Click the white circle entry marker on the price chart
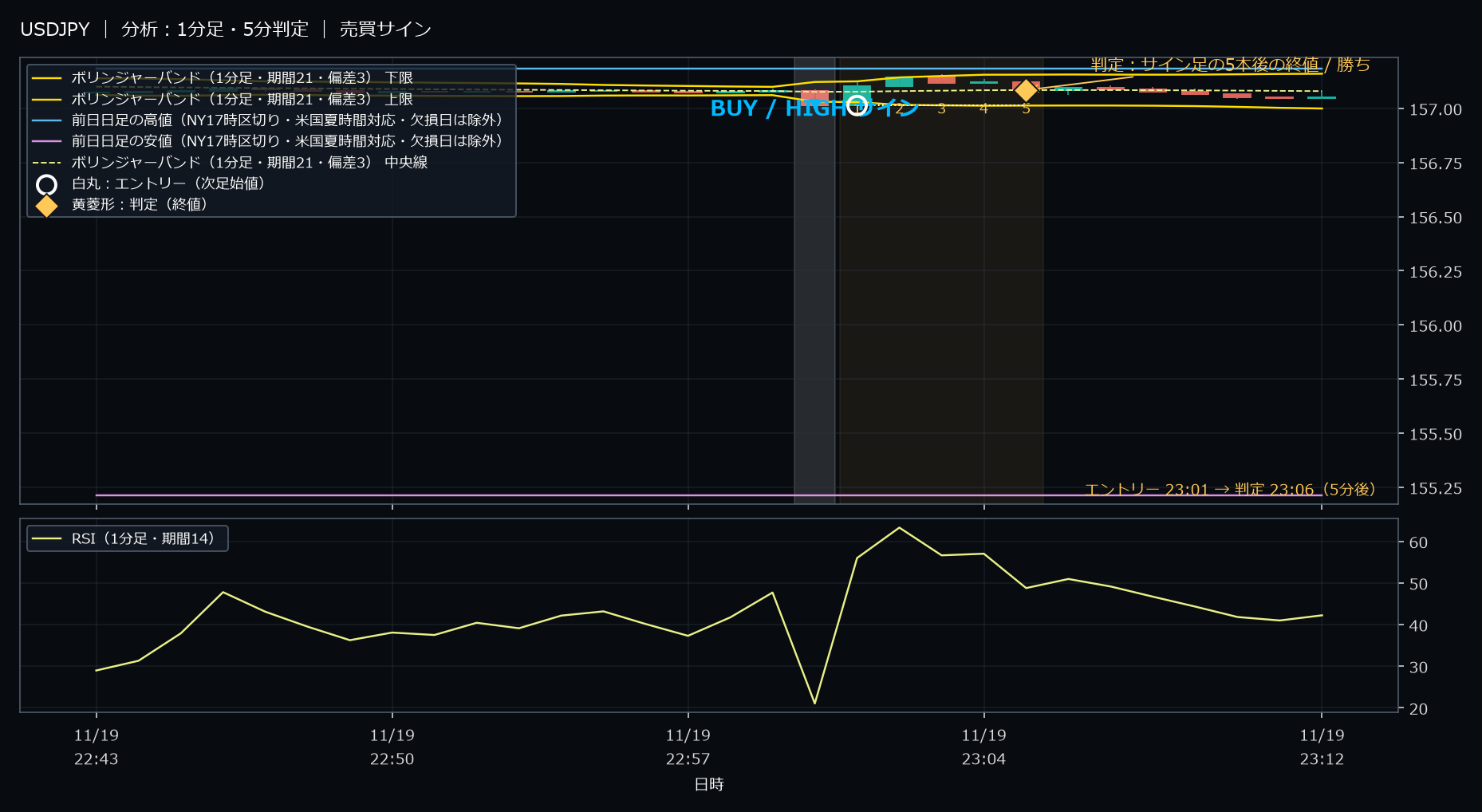Viewport: 1482px width, 812px height. 857,104
